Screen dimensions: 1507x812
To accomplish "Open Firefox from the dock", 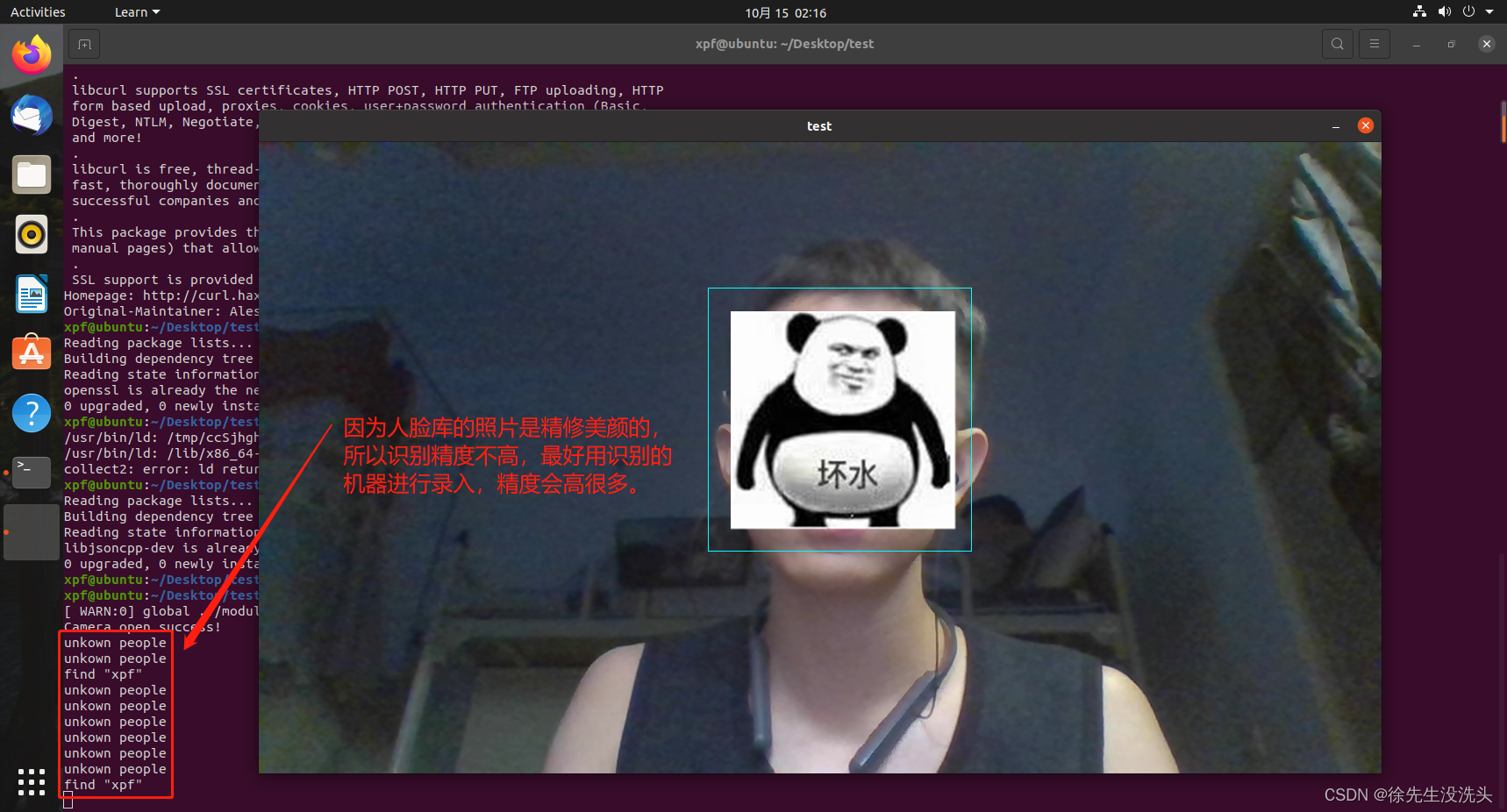I will 32,55.
